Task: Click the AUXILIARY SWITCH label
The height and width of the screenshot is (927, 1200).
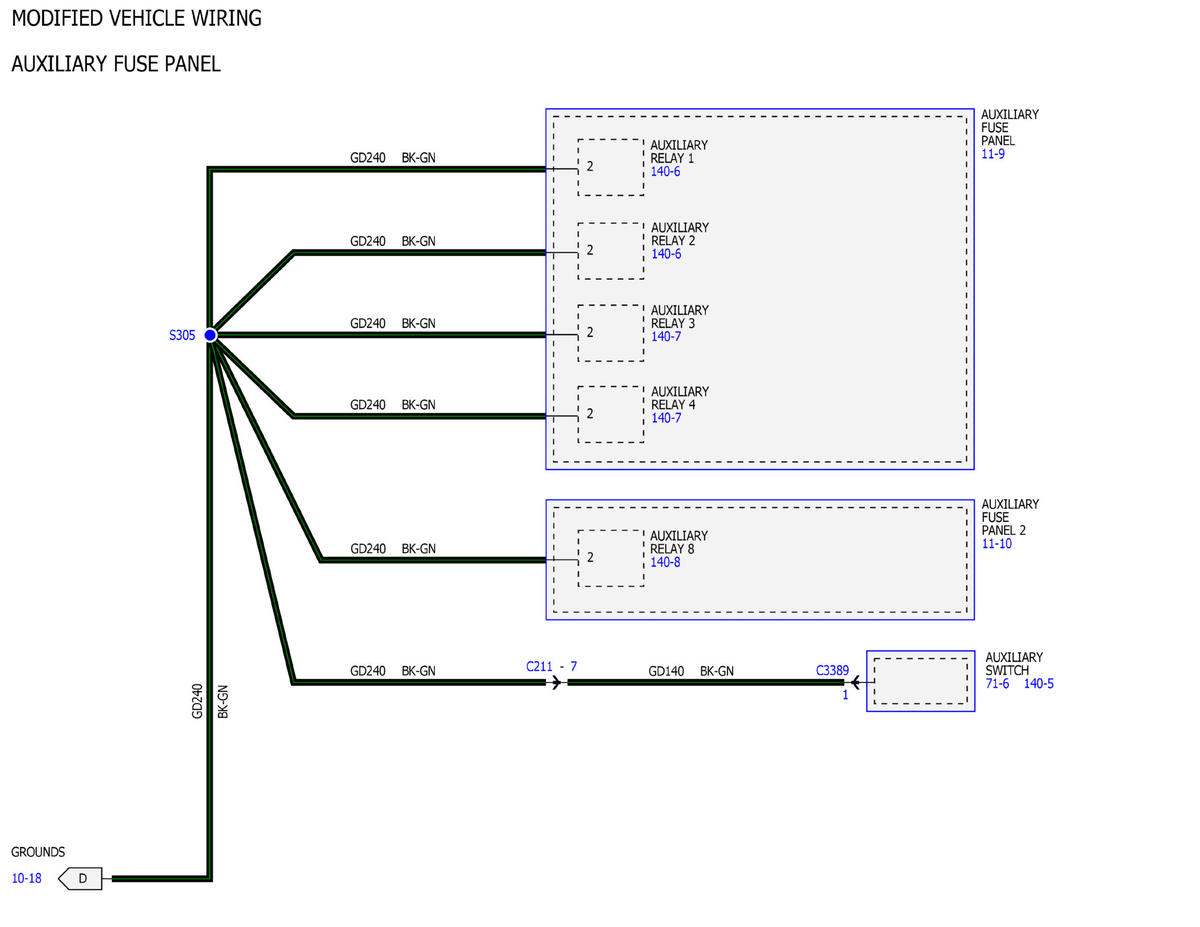Action: point(1014,664)
